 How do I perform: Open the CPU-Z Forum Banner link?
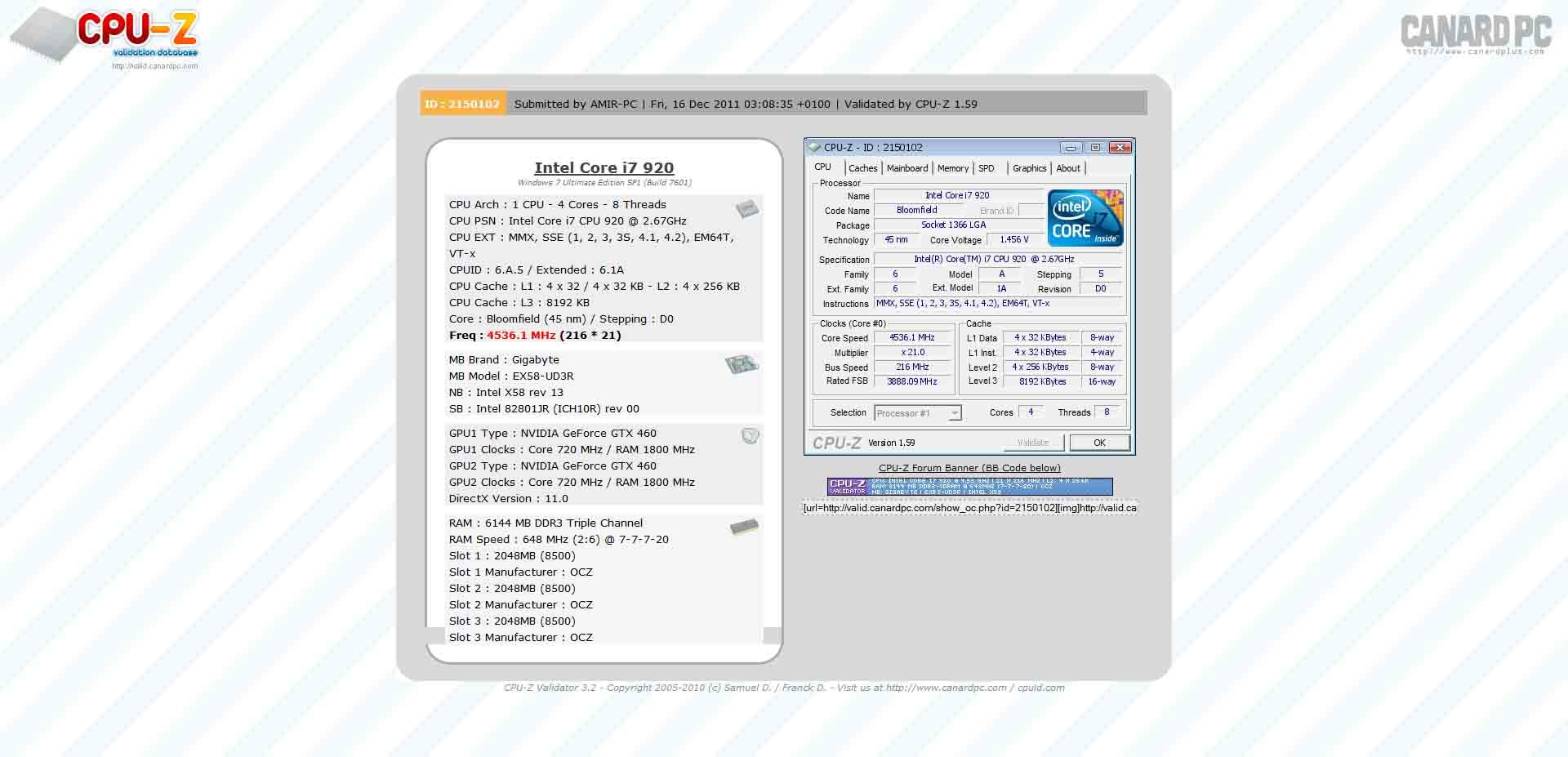click(x=969, y=468)
